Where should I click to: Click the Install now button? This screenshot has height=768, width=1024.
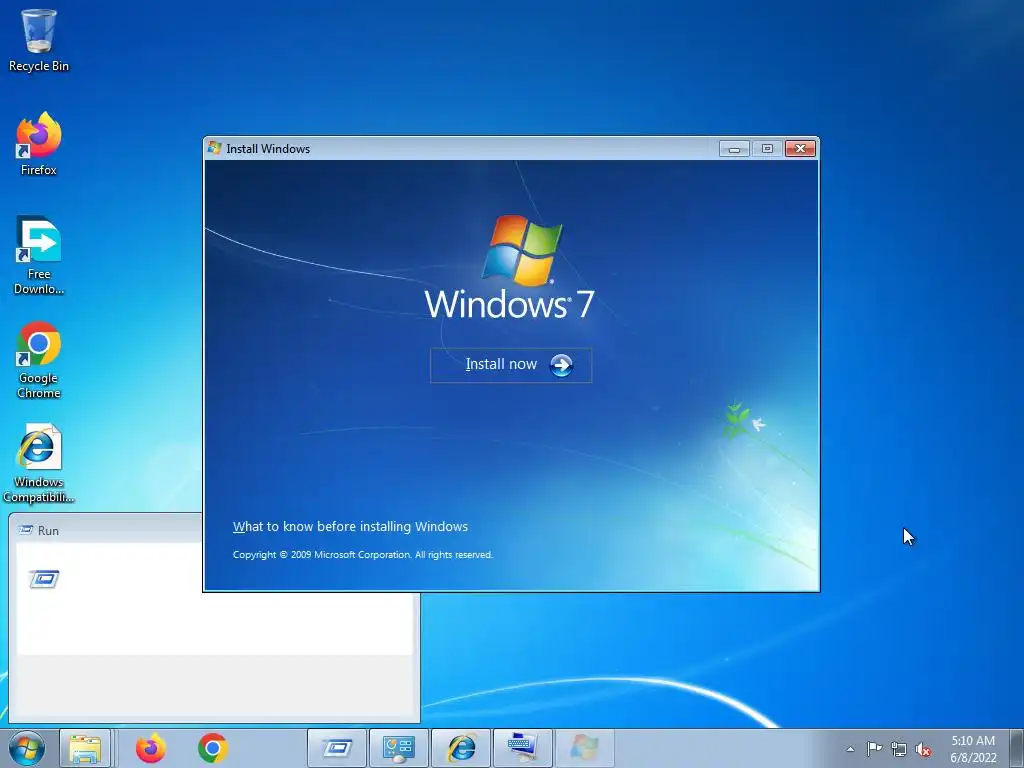[511, 365]
